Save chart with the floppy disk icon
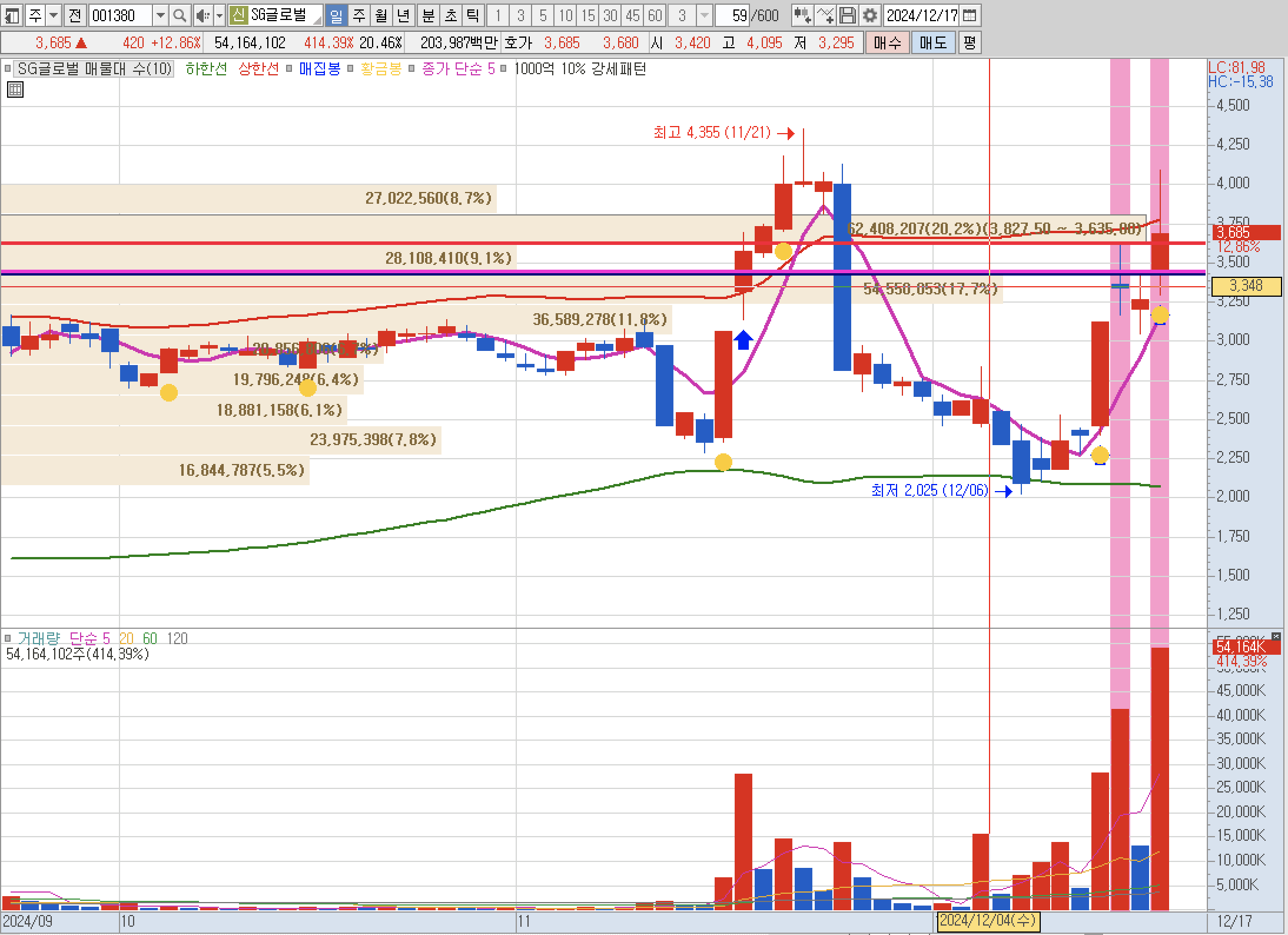Screen dimensions: 1288x935 click(x=847, y=15)
